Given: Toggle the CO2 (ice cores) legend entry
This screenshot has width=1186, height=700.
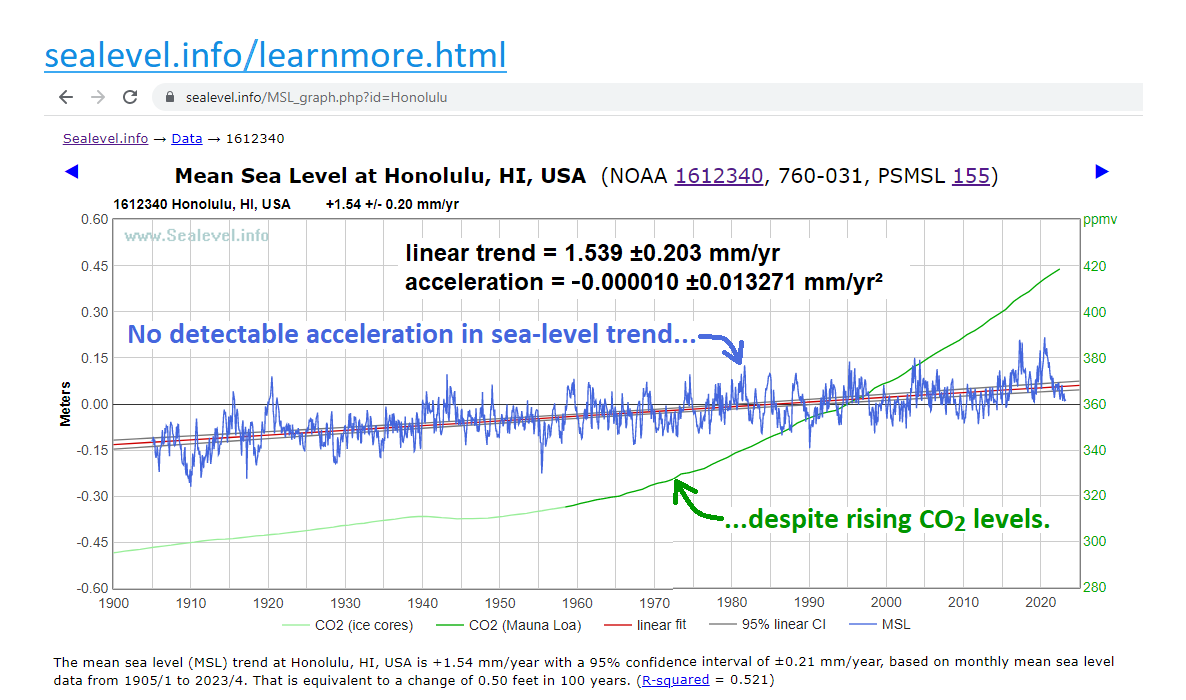Looking at the screenshot, I should click(x=347, y=625).
